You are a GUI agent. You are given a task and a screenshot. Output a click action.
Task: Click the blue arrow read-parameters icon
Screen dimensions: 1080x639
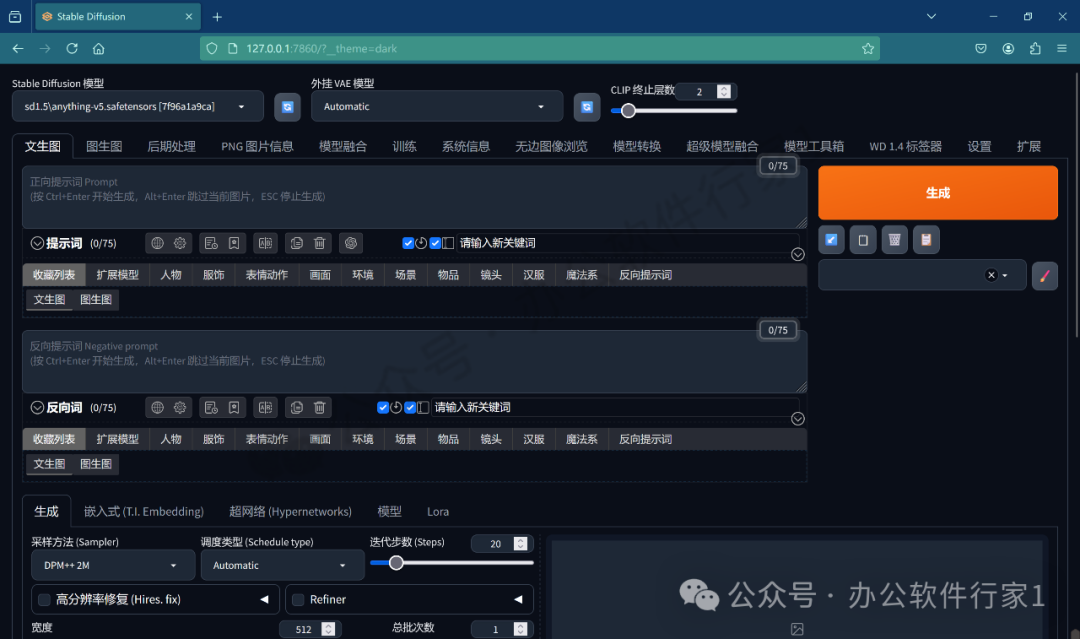[x=831, y=239]
